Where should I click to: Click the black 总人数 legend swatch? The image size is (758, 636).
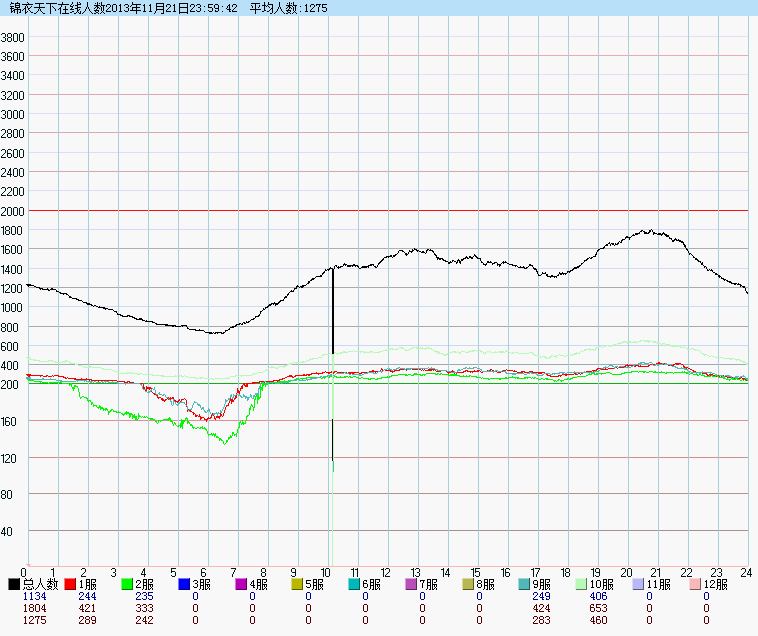(x=14, y=584)
